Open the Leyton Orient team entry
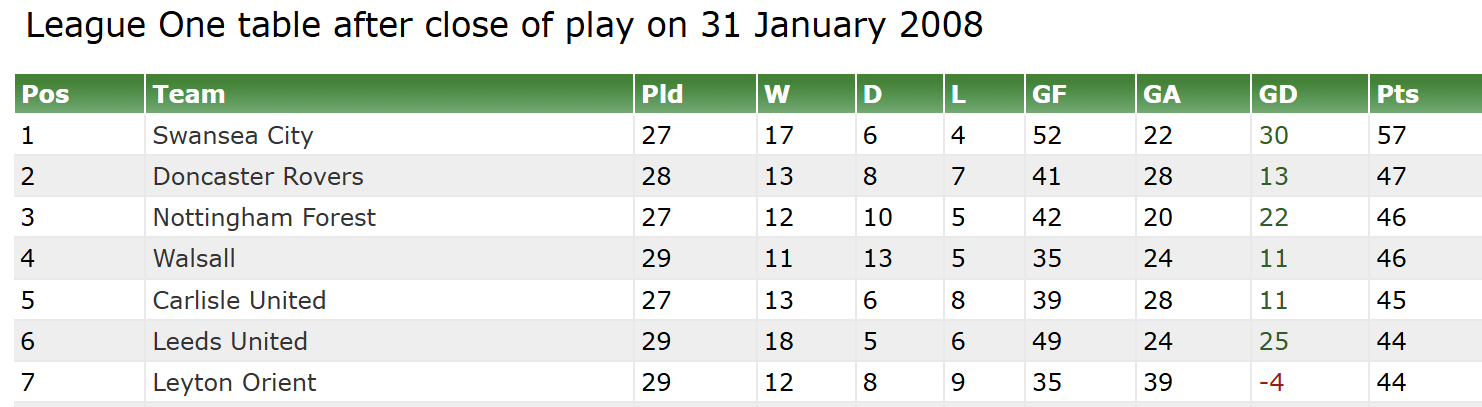The image size is (1482, 407). (x=234, y=382)
